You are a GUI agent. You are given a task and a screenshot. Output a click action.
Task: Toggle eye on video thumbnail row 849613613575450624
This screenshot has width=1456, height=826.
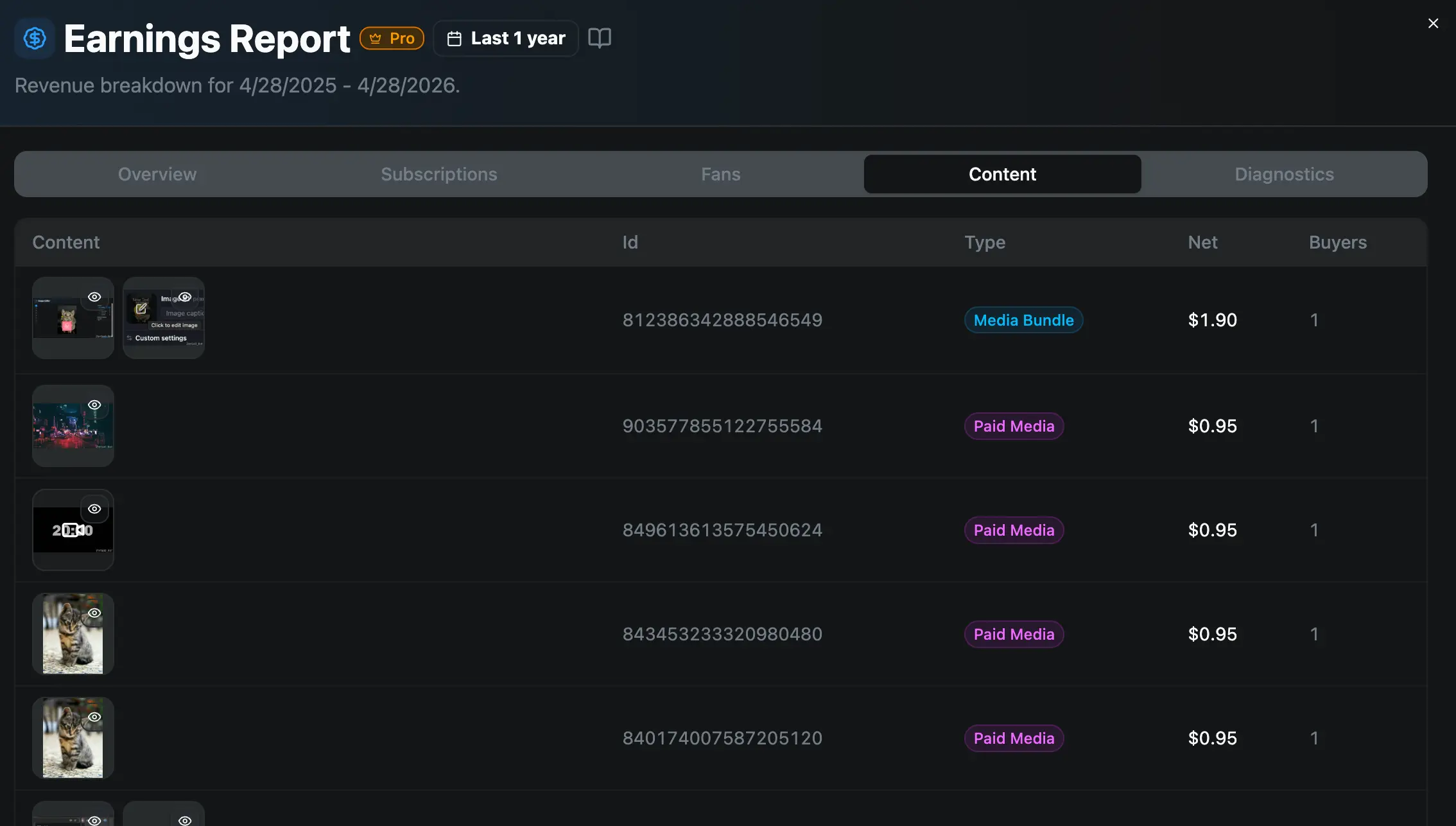[x=94, y=509]
